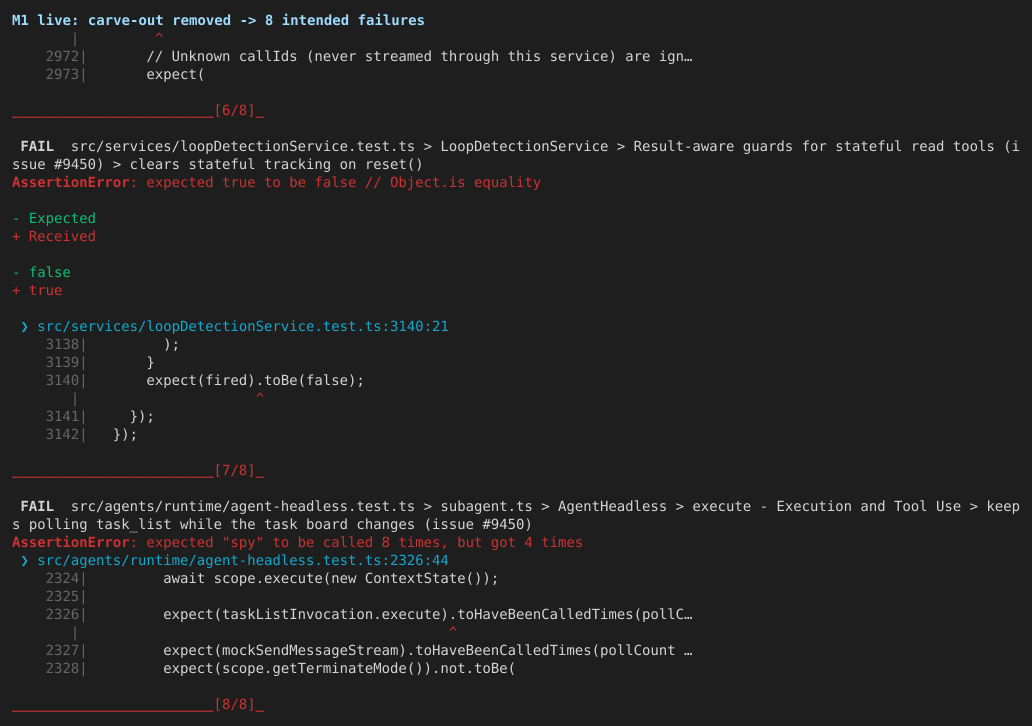
Task: Select the [7/8] failure separator
Action: 138,471
